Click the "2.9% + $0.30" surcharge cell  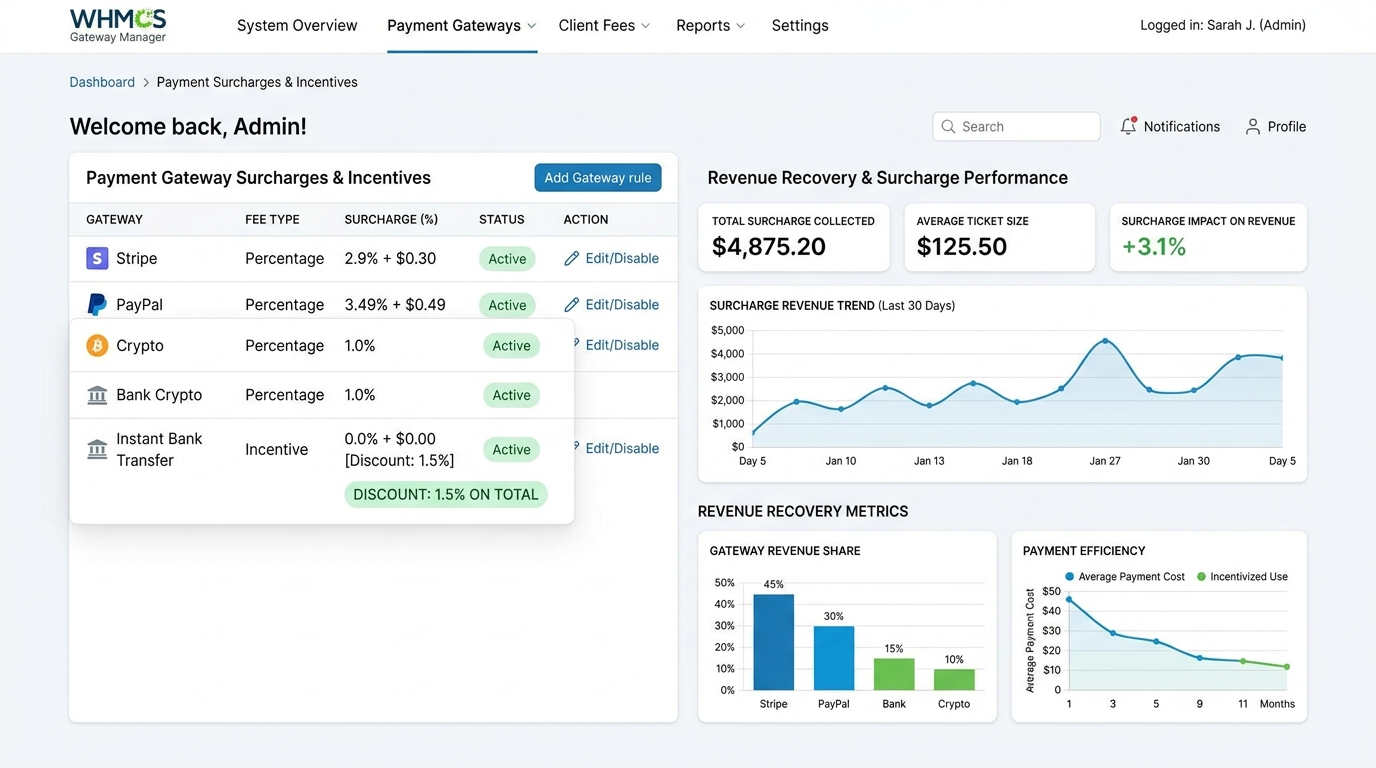coord(390,259)
